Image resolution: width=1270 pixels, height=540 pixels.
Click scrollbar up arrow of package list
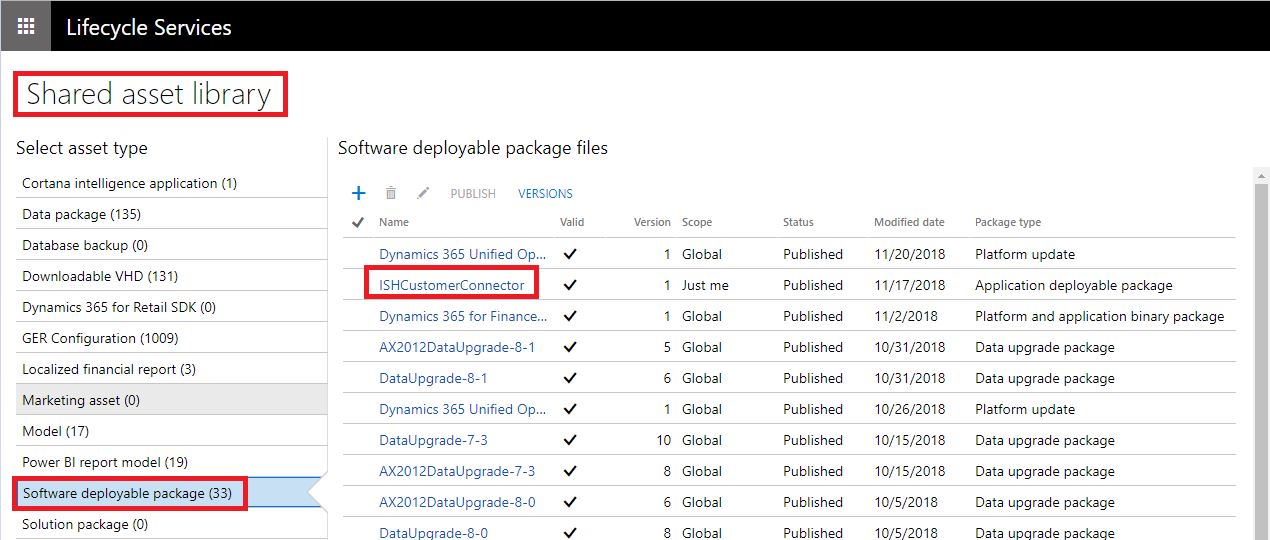[1262, 176]
